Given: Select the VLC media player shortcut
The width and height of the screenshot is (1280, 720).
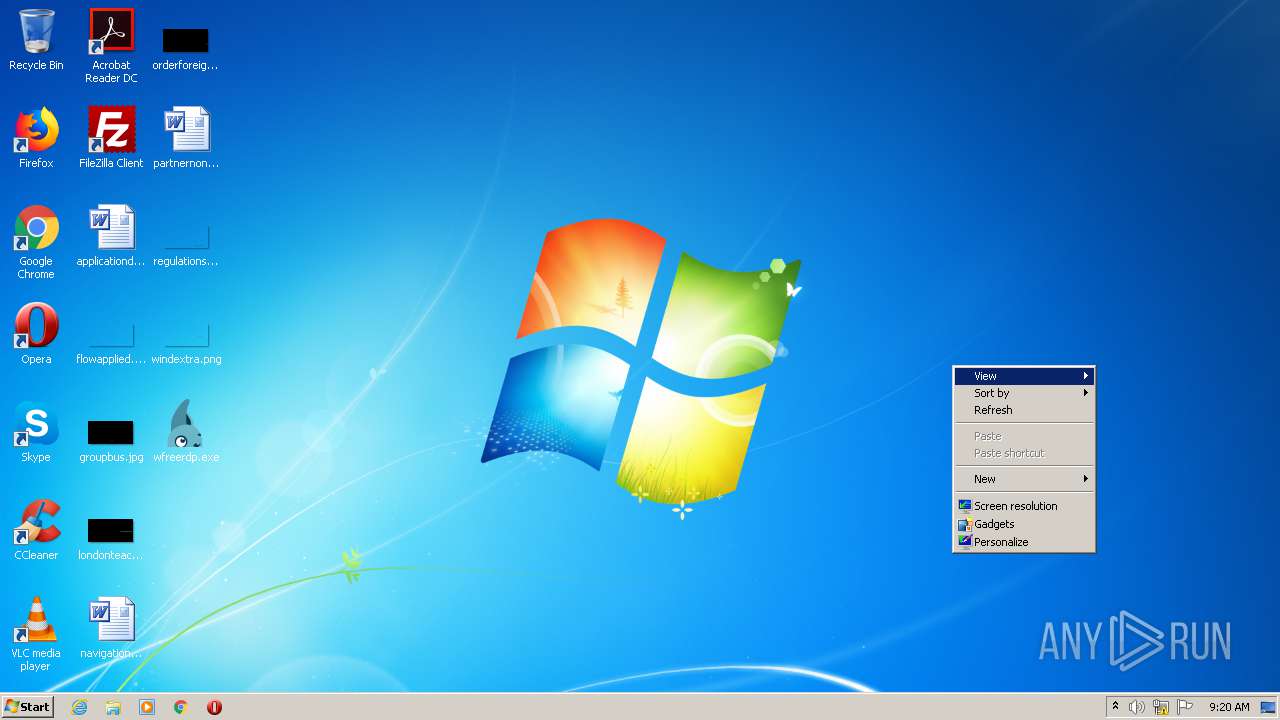Looking at the screenshot, I should [x=36, y=634].
